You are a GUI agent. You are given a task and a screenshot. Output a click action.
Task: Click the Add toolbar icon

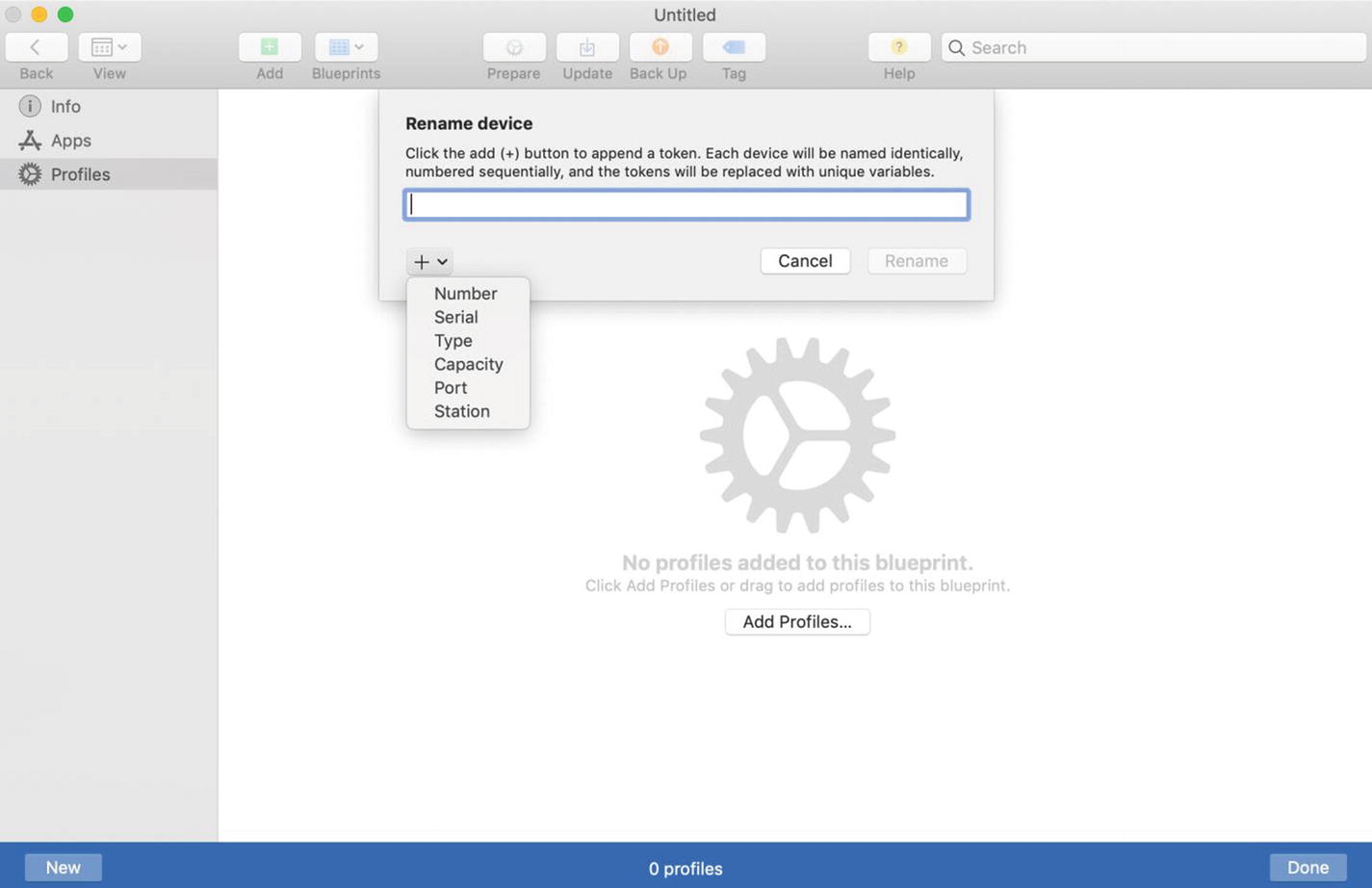(x=270, y=47)
